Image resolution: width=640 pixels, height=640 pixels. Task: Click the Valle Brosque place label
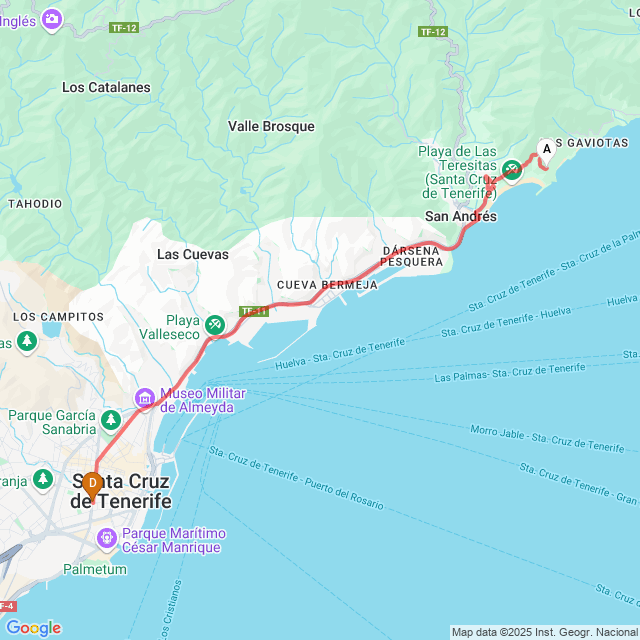(x=271, y=126)
